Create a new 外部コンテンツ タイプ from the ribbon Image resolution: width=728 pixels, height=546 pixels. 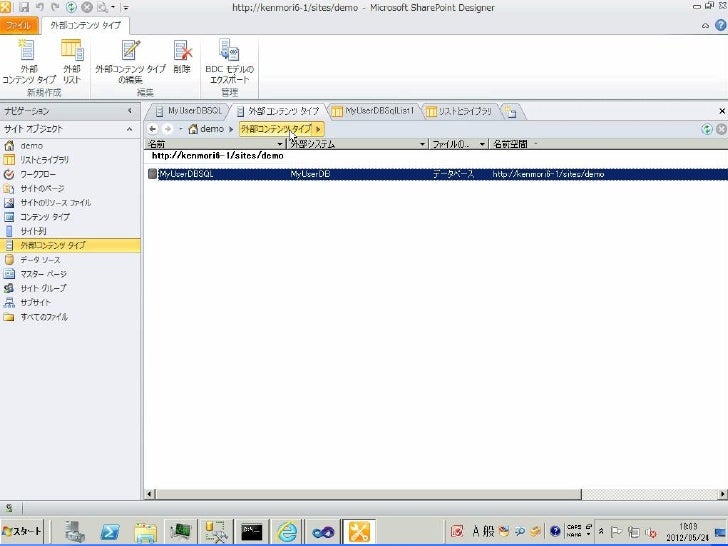point(29,62)
